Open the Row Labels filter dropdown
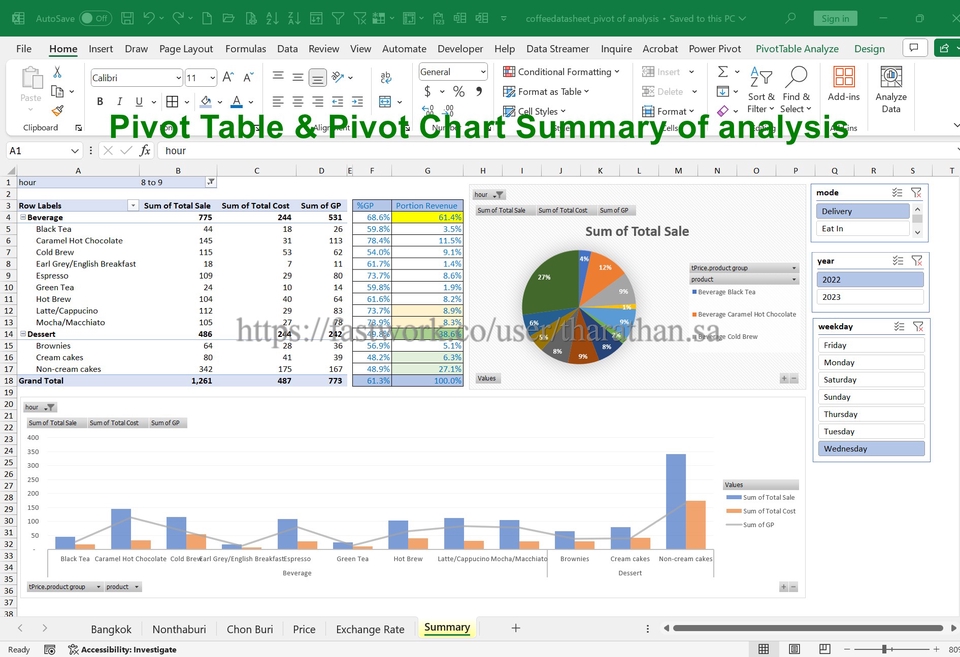The height and width of the screenshot is (657, 960). [x=133, y=205]
